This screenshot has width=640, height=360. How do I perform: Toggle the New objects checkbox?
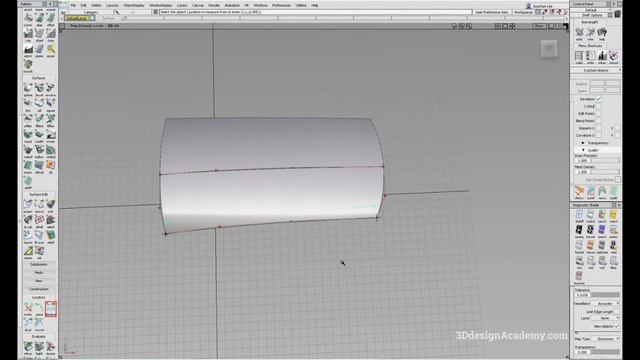[x=617, y=326]
